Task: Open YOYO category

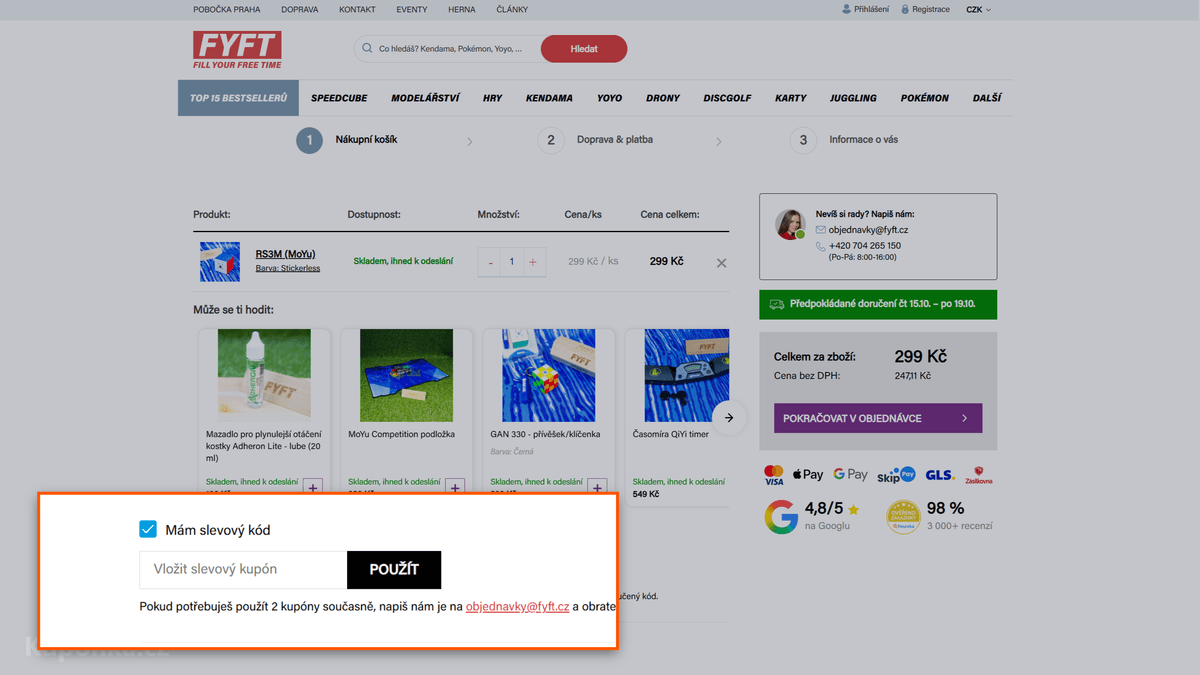Action: (609, 98)
